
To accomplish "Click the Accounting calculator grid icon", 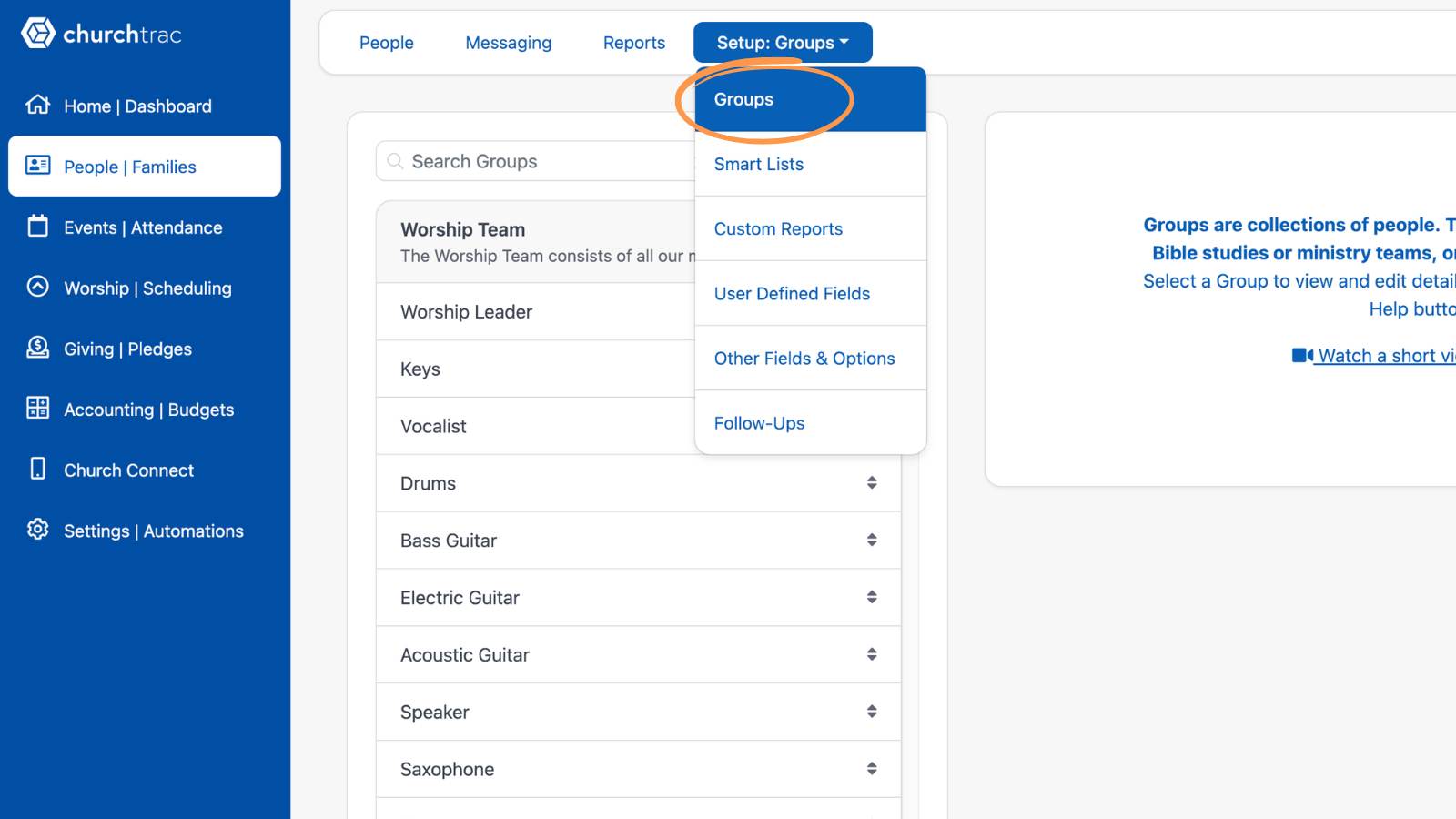I will point(37,408).
